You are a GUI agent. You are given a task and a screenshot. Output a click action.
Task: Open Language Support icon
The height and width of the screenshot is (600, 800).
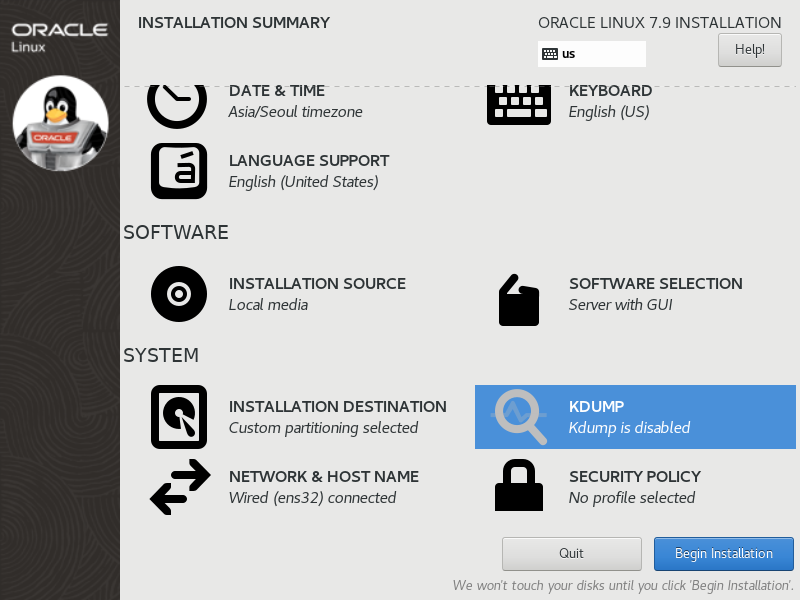[x=179, y=171]
